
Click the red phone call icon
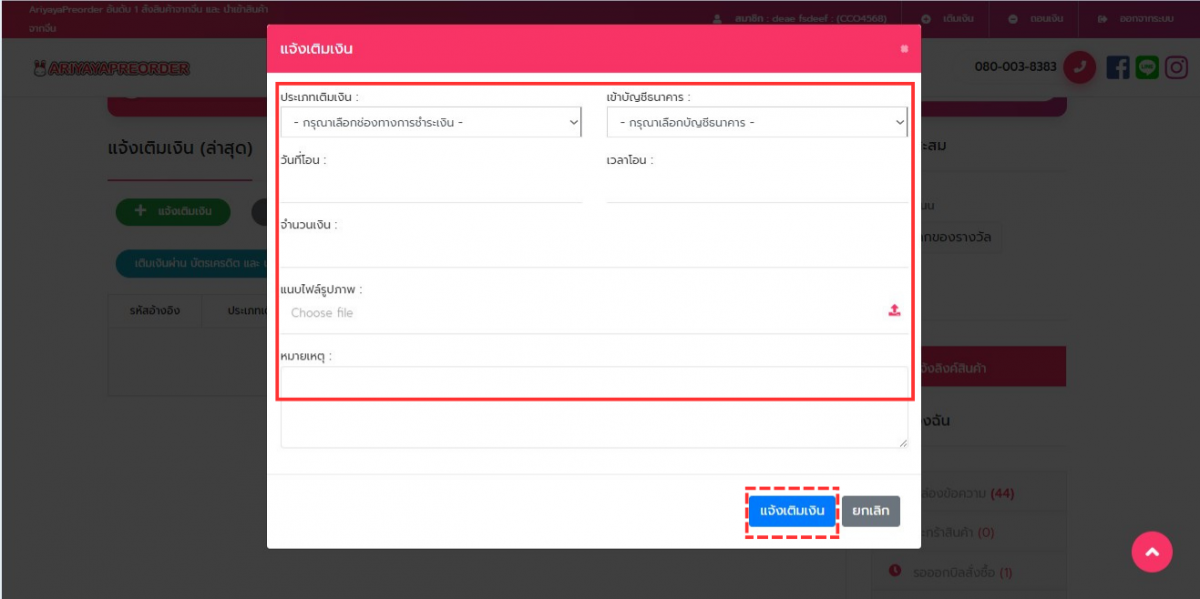pyautogui.click(x=1079, y=67)
